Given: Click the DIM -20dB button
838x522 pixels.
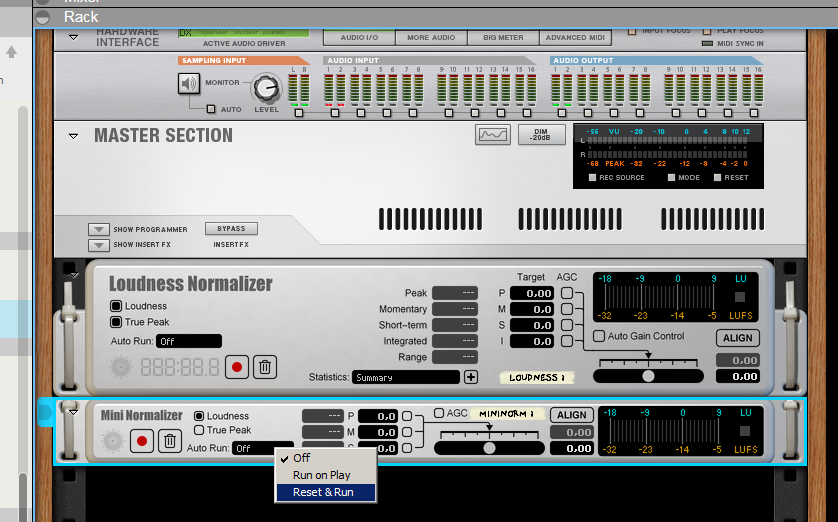Looking at the screenshot, I should point(541,135).
